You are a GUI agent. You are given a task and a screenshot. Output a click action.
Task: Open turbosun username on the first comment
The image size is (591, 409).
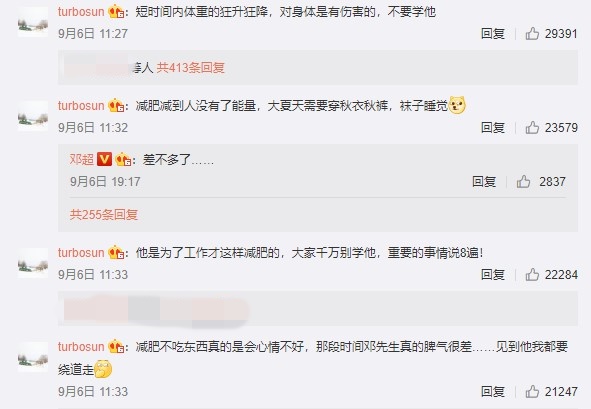tap(81, 12)
